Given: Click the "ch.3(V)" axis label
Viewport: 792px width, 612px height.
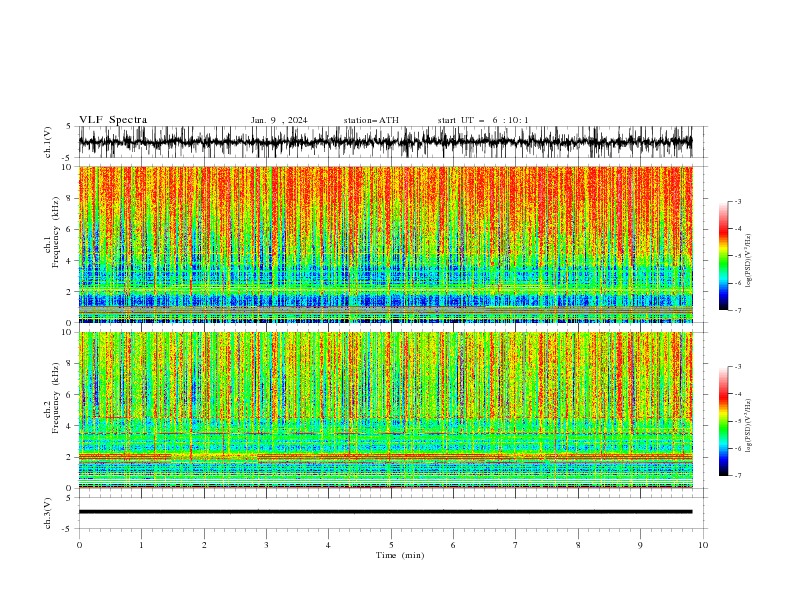Looking at the screenshot, I should coord(48,513).
